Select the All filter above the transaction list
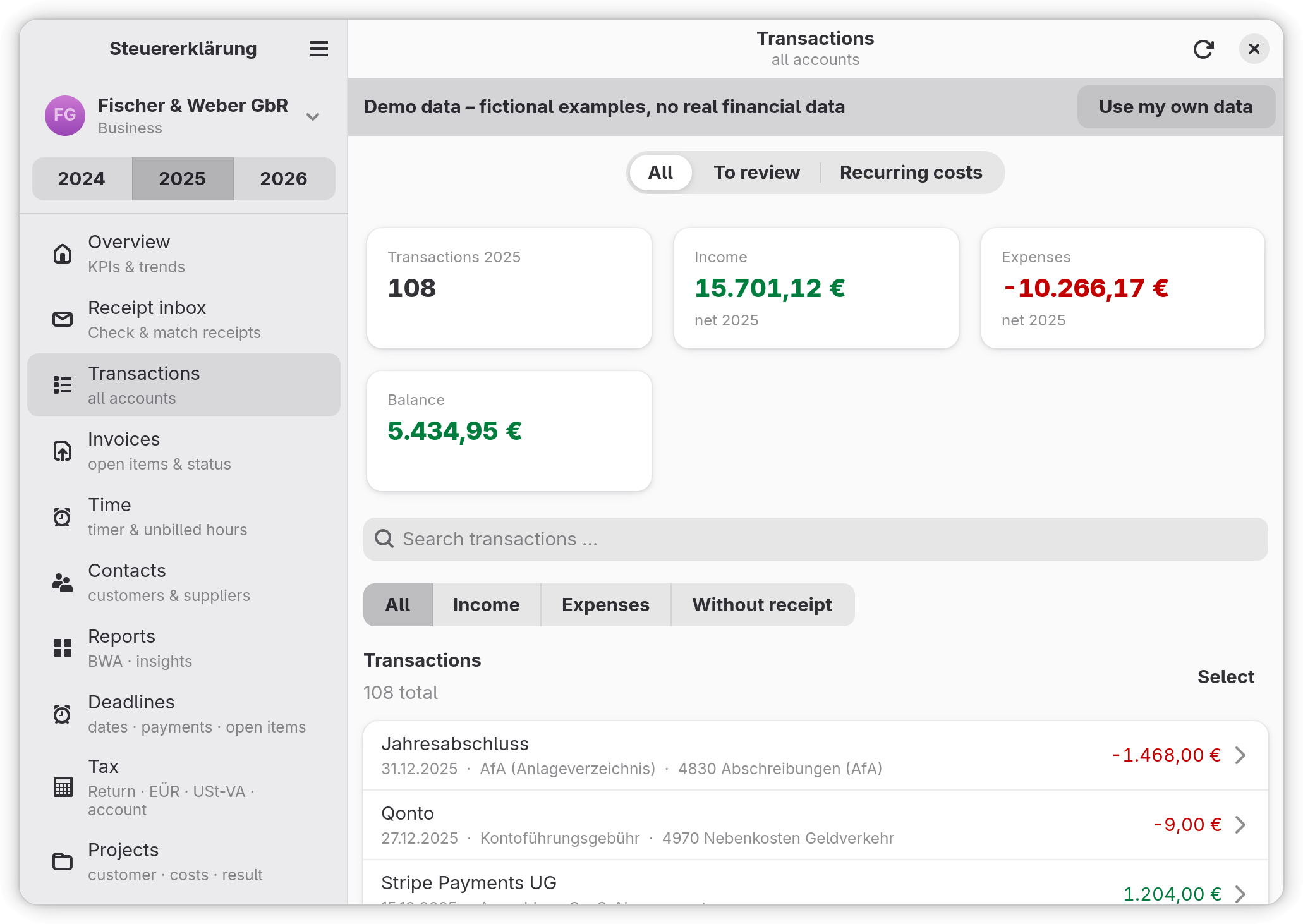 coord(397,605)
